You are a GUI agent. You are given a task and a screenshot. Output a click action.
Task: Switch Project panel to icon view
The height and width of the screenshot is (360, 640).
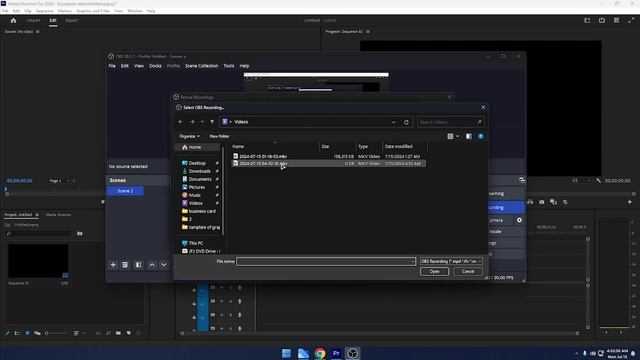tap(27, 333)
